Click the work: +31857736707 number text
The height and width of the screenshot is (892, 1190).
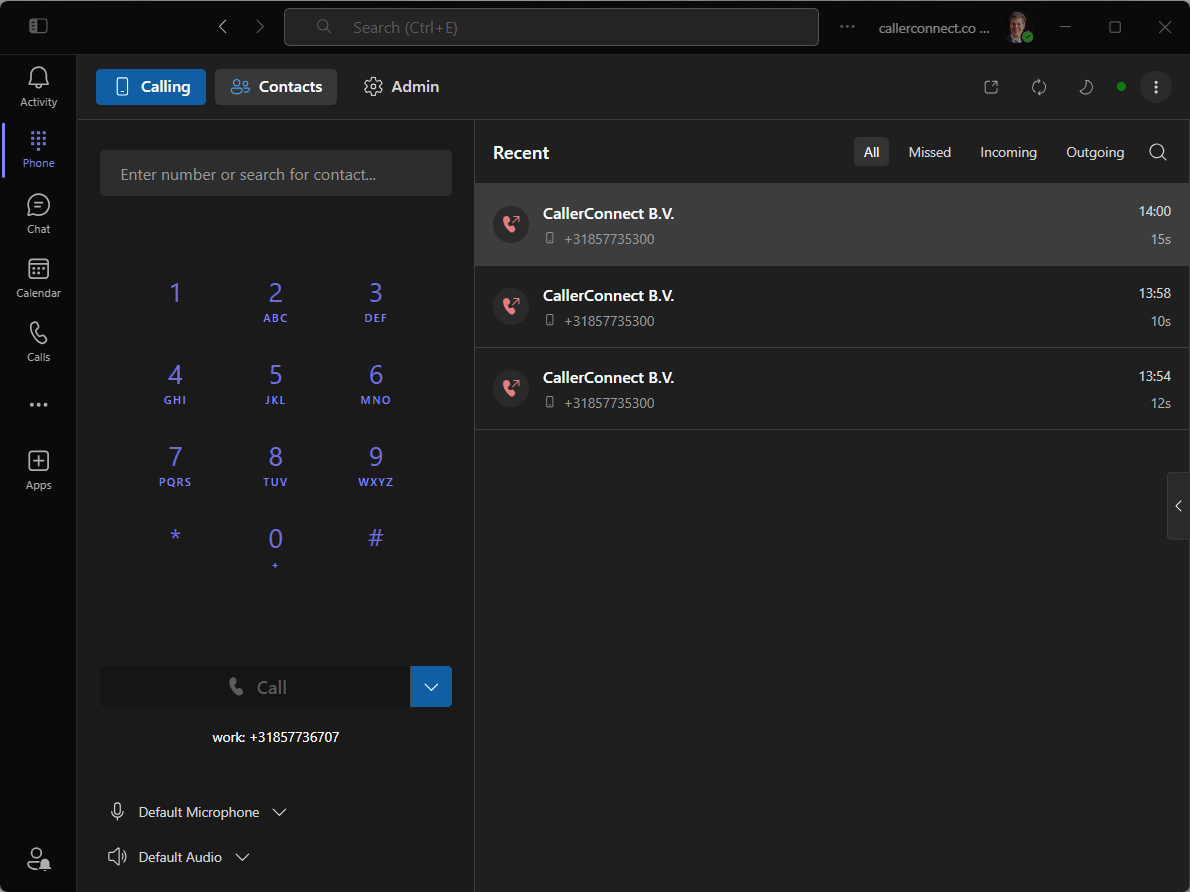[x=275, y=737]
